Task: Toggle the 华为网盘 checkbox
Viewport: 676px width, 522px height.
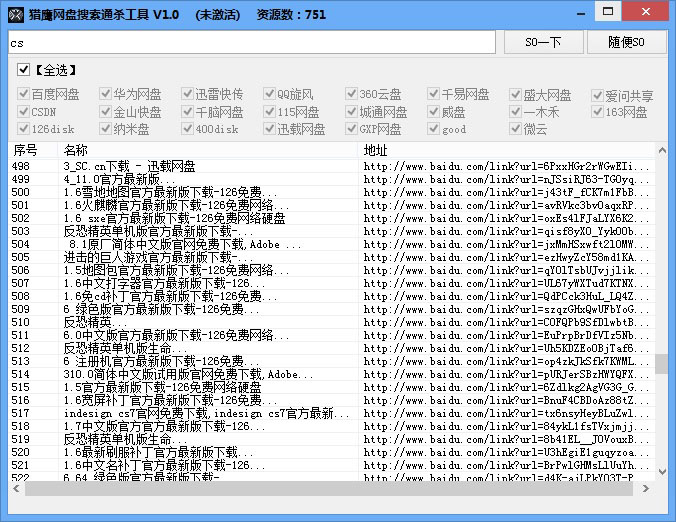Action: [x=106, y=95]
